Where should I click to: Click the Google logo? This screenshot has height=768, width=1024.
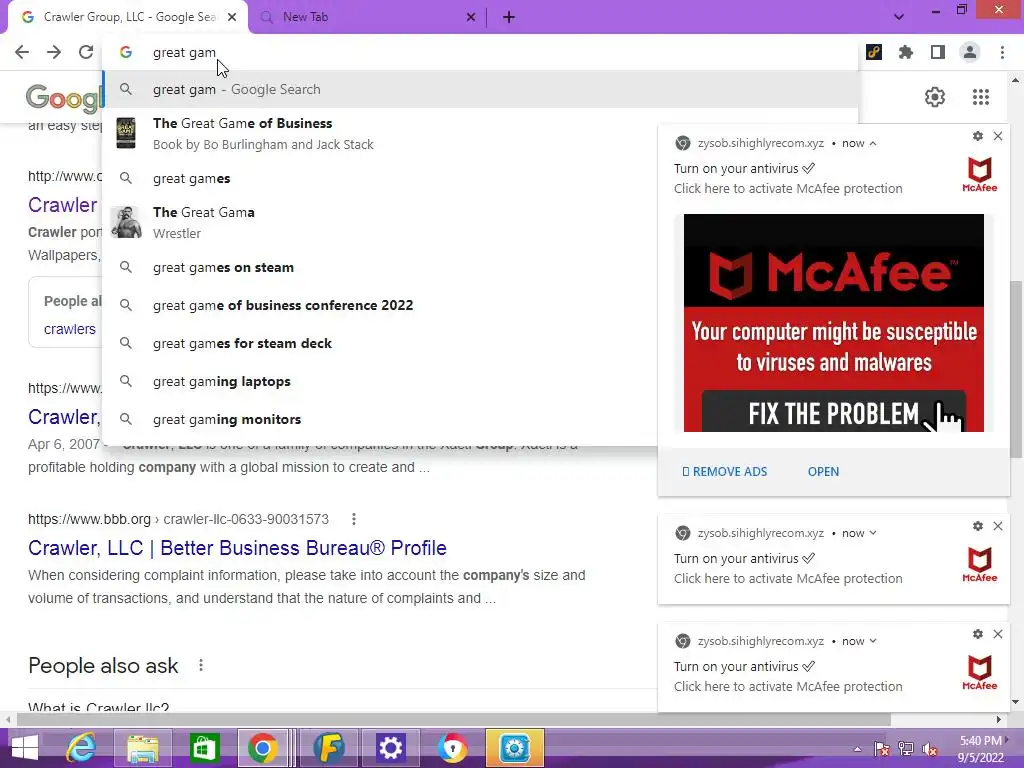coord(65,98)
